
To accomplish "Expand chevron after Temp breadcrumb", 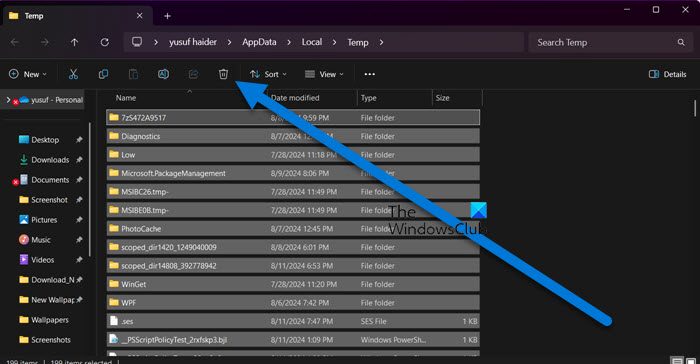I will tap(381, 42).
